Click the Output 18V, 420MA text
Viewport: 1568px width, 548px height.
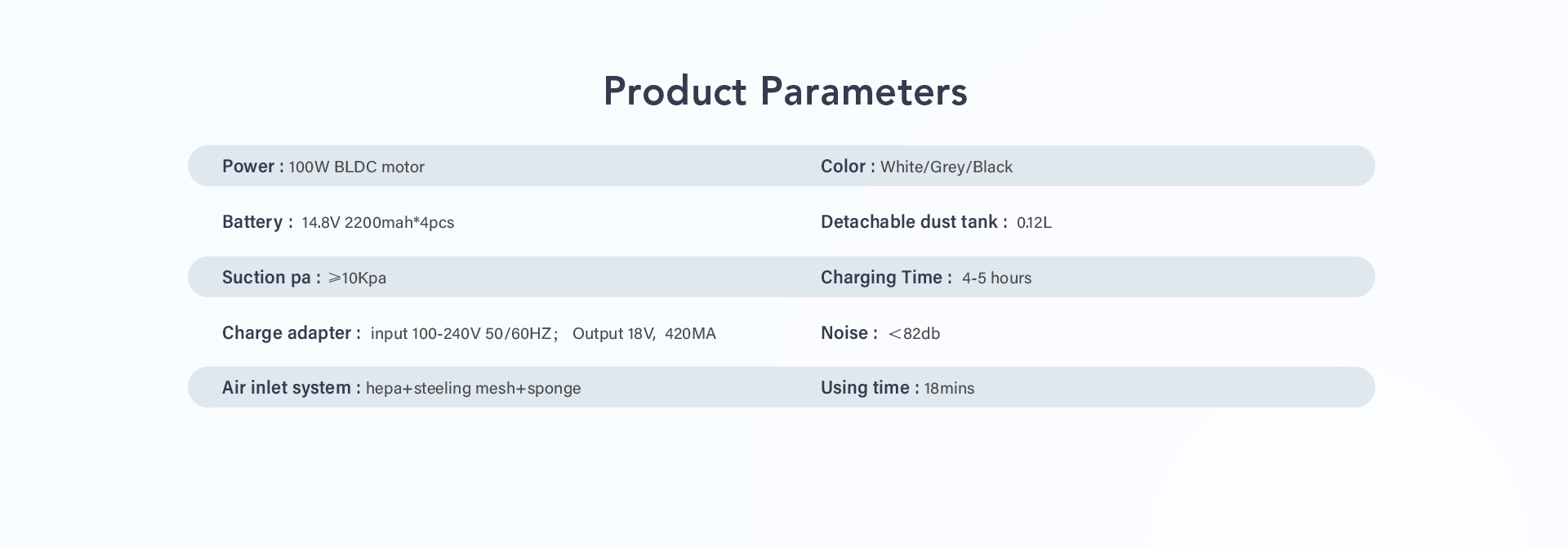[644, 334]
